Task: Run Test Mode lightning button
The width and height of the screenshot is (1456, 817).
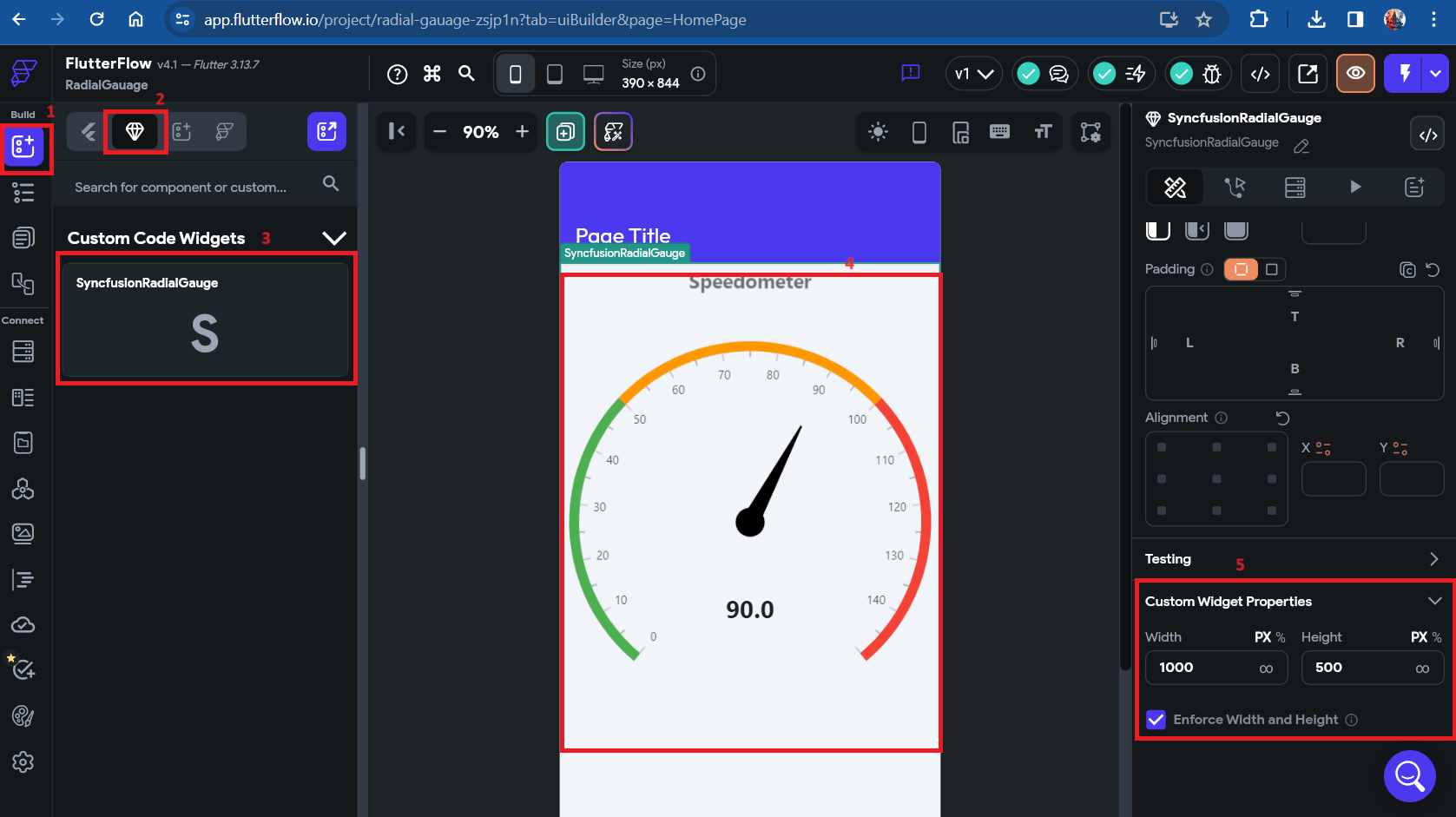Action: click(1405, 74)
